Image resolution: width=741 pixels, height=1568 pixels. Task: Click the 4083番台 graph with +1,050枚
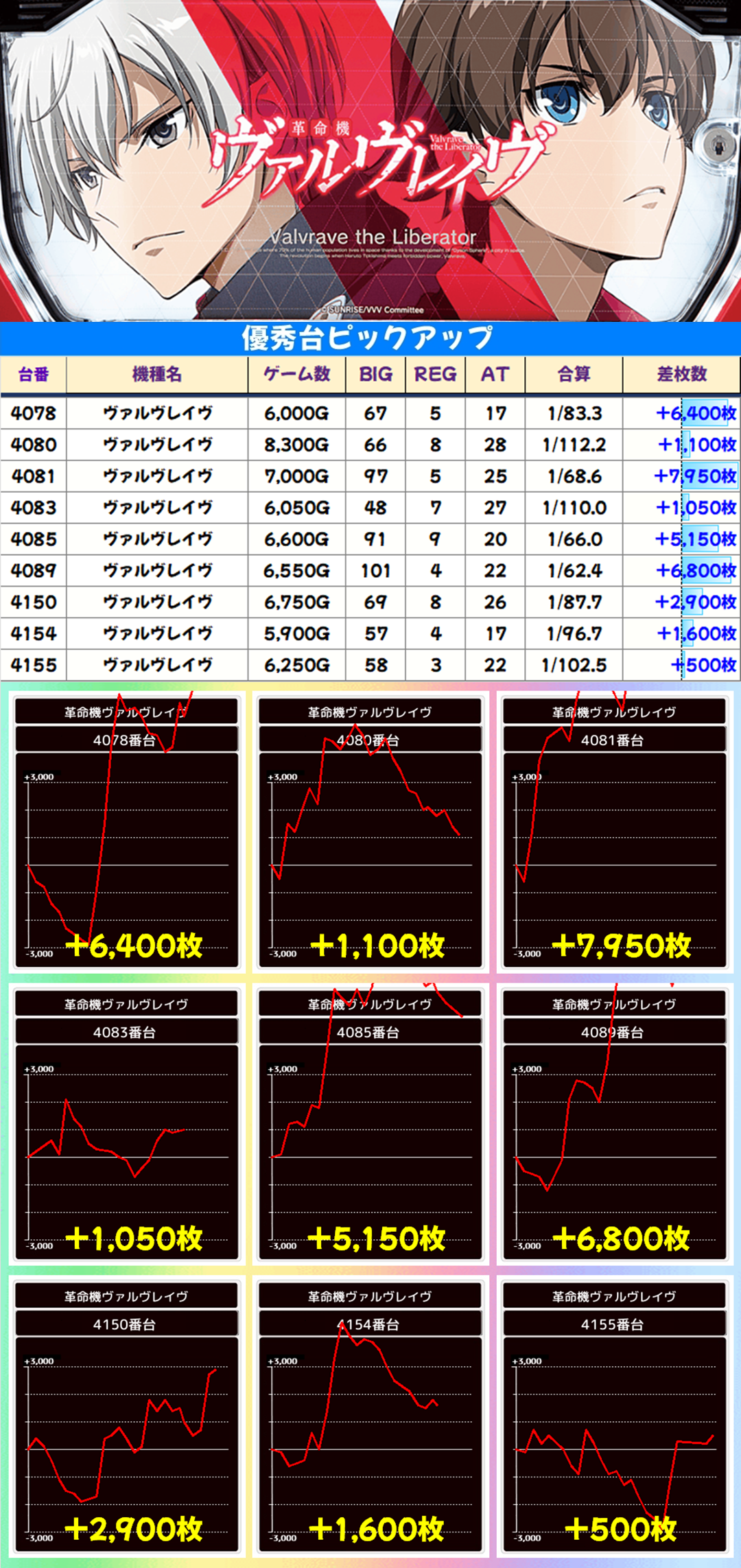pyautogui.click(x=126, y=1123)
